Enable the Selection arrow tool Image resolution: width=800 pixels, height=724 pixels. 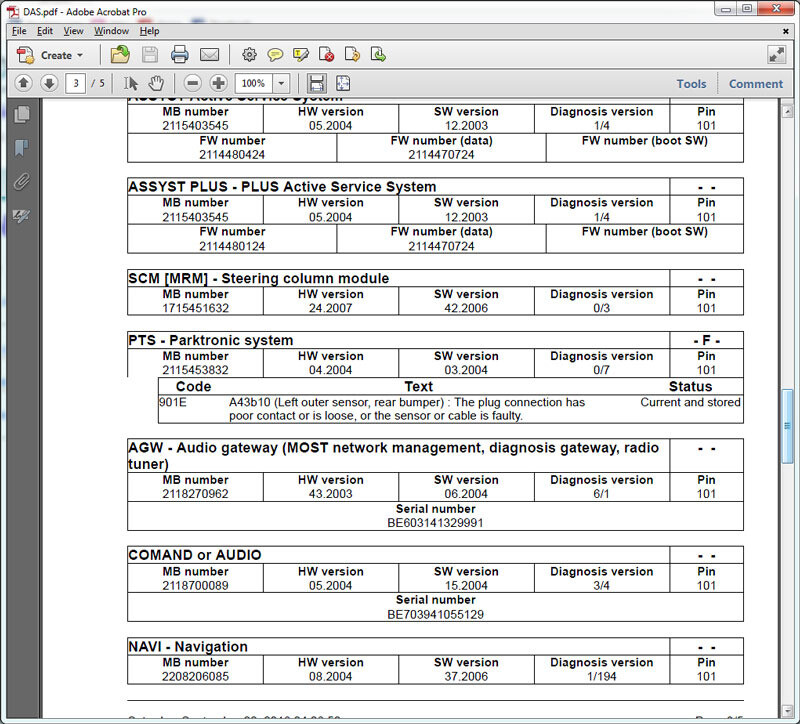coord(131,83)
